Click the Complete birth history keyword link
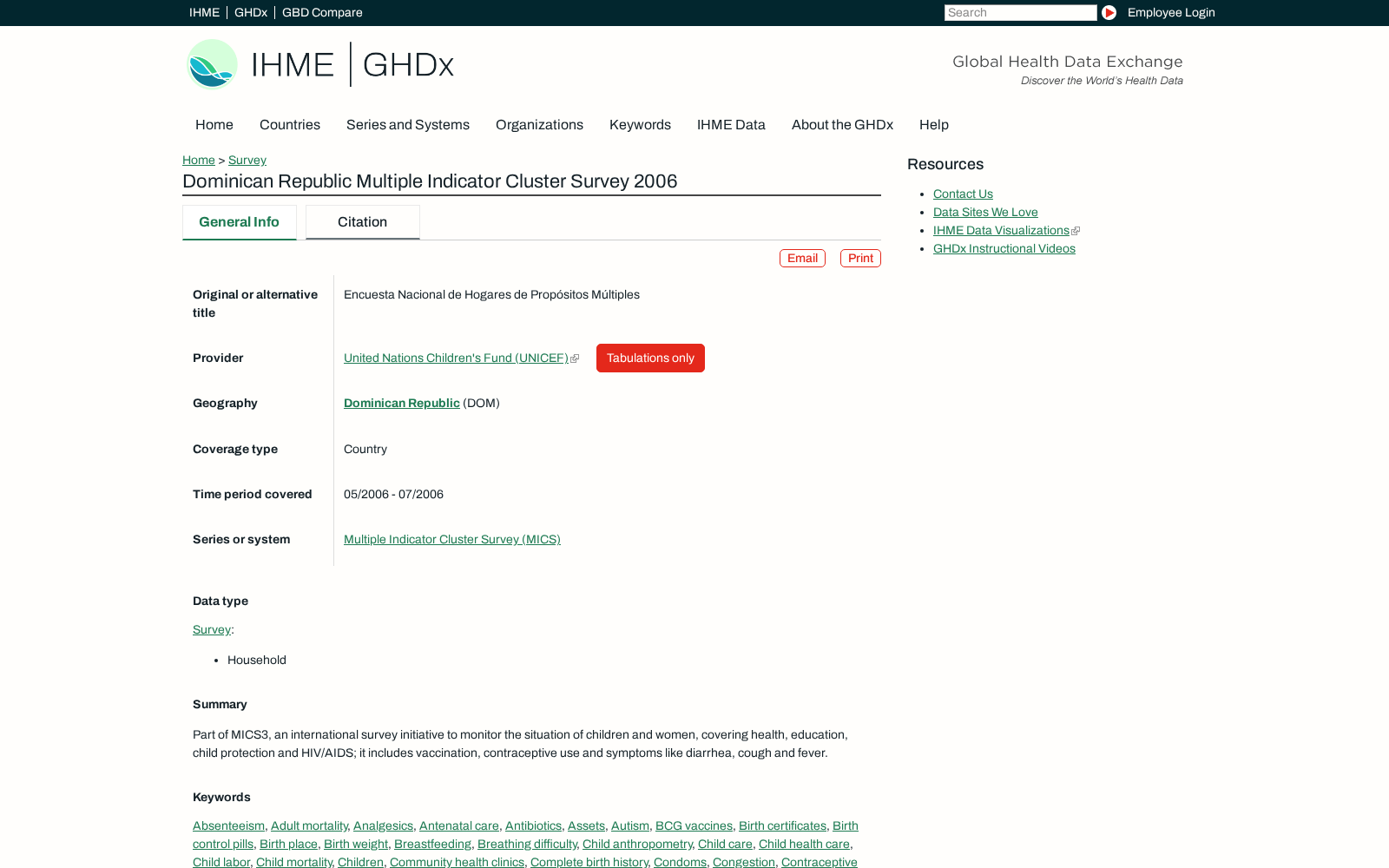The height and width of the screenshot is (868, 1389). pos(589,862)
